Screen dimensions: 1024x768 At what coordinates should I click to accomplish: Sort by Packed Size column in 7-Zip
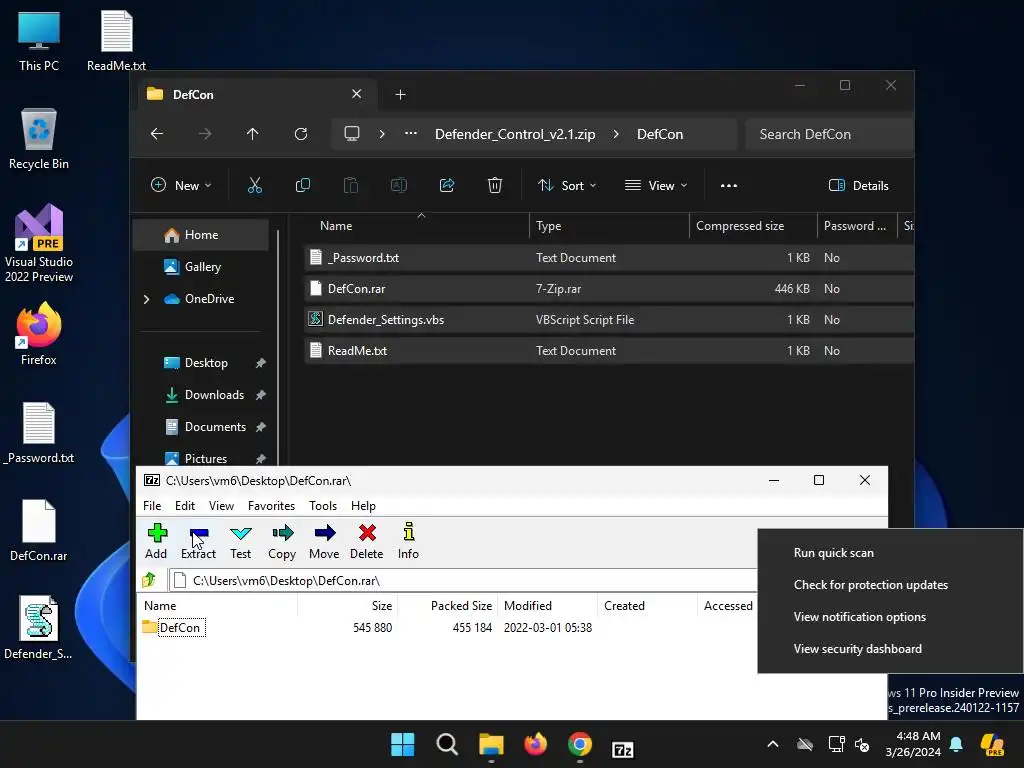pos(448,605)
